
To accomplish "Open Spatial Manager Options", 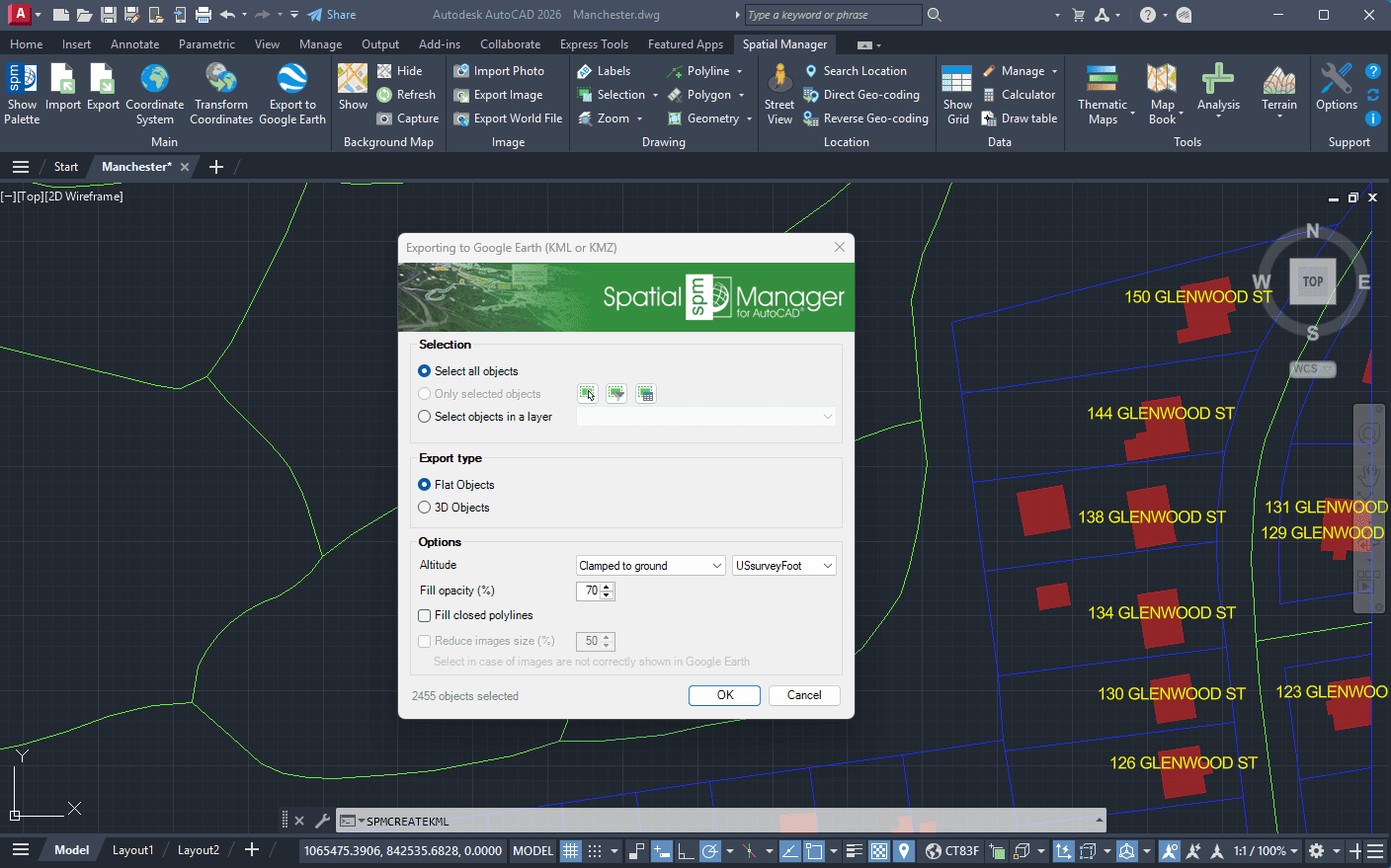I will click(1337, 88).
